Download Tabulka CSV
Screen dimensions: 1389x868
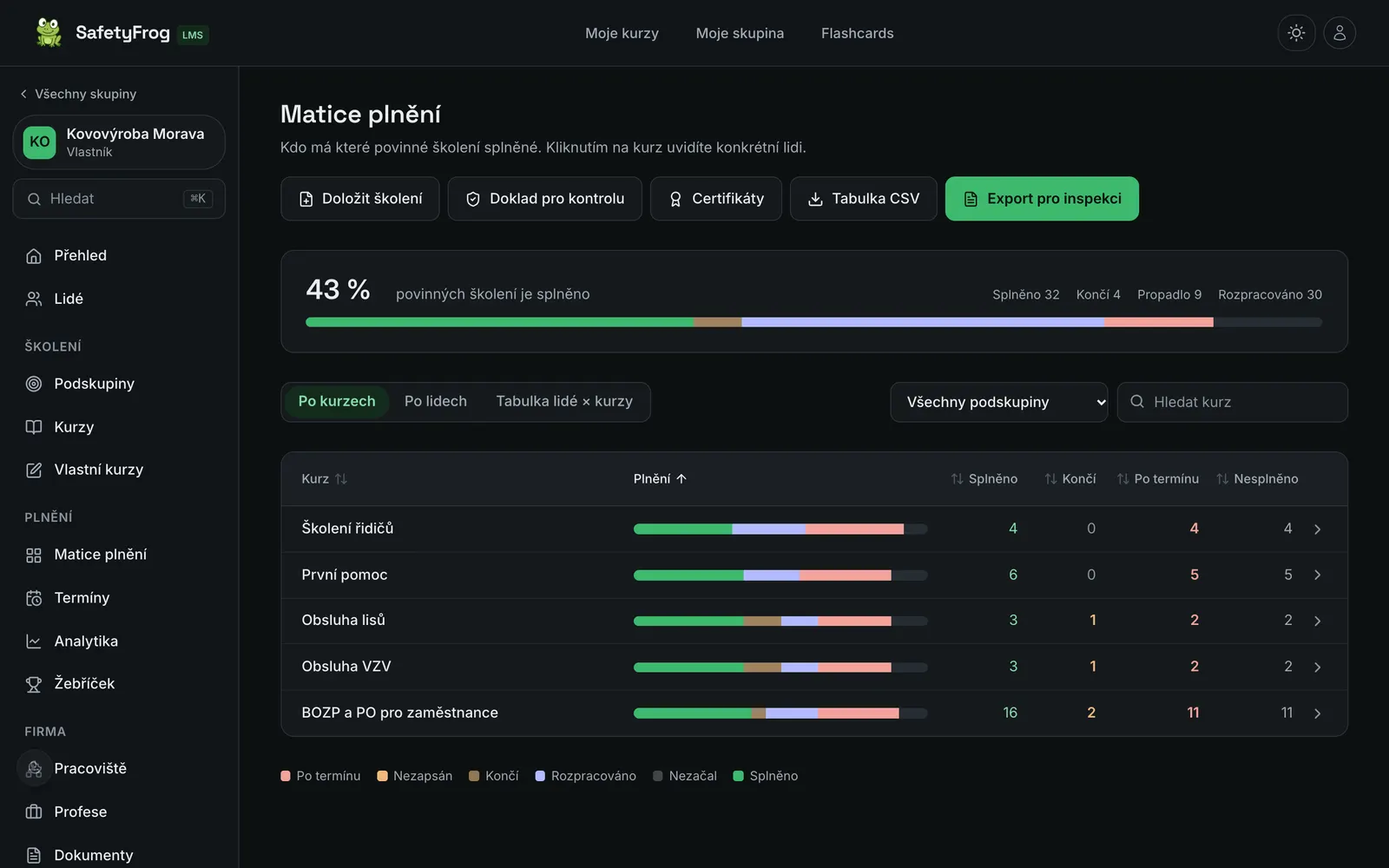click(864, 199)
